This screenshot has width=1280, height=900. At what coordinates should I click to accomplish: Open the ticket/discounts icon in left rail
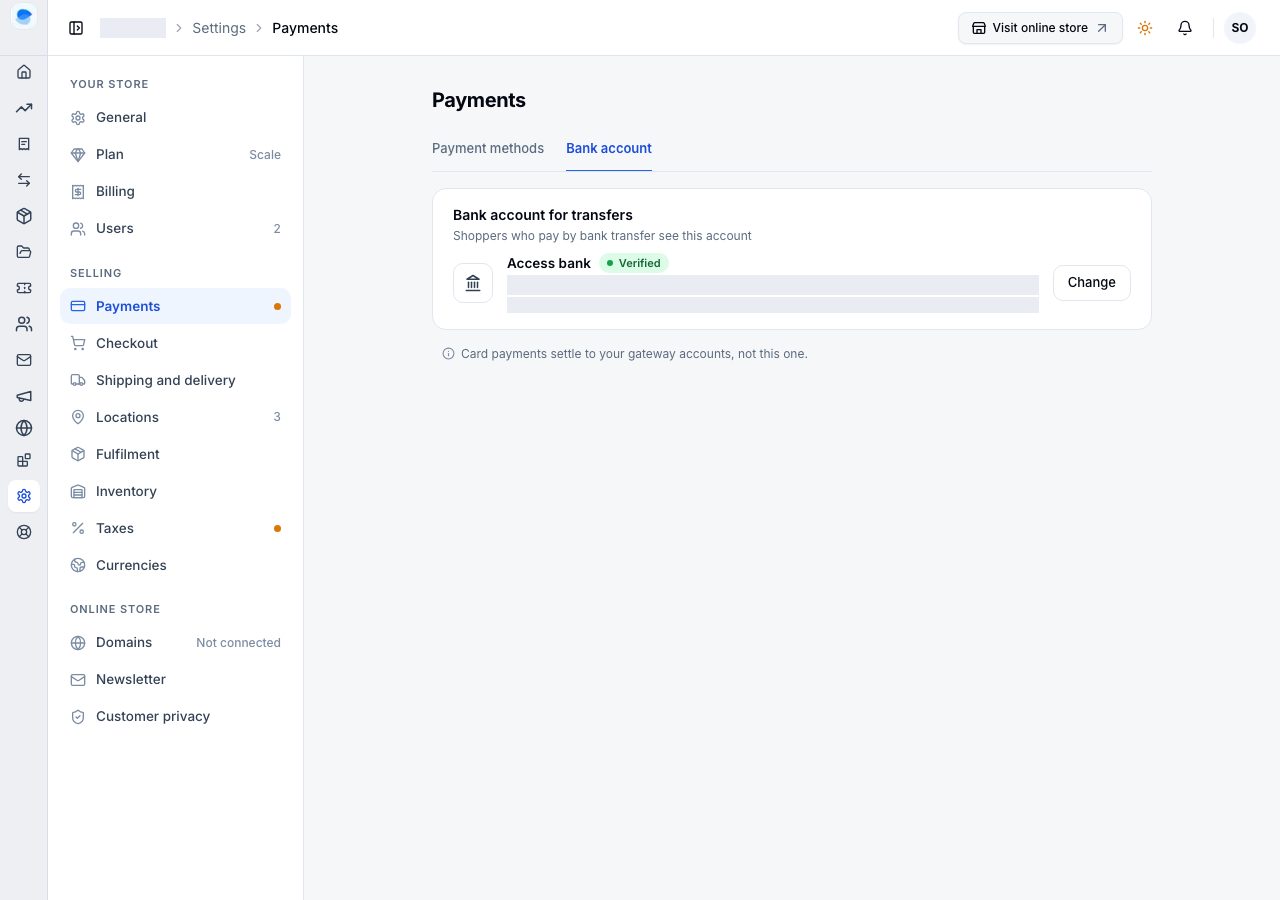pyautogui.click(x=24, y=288)
